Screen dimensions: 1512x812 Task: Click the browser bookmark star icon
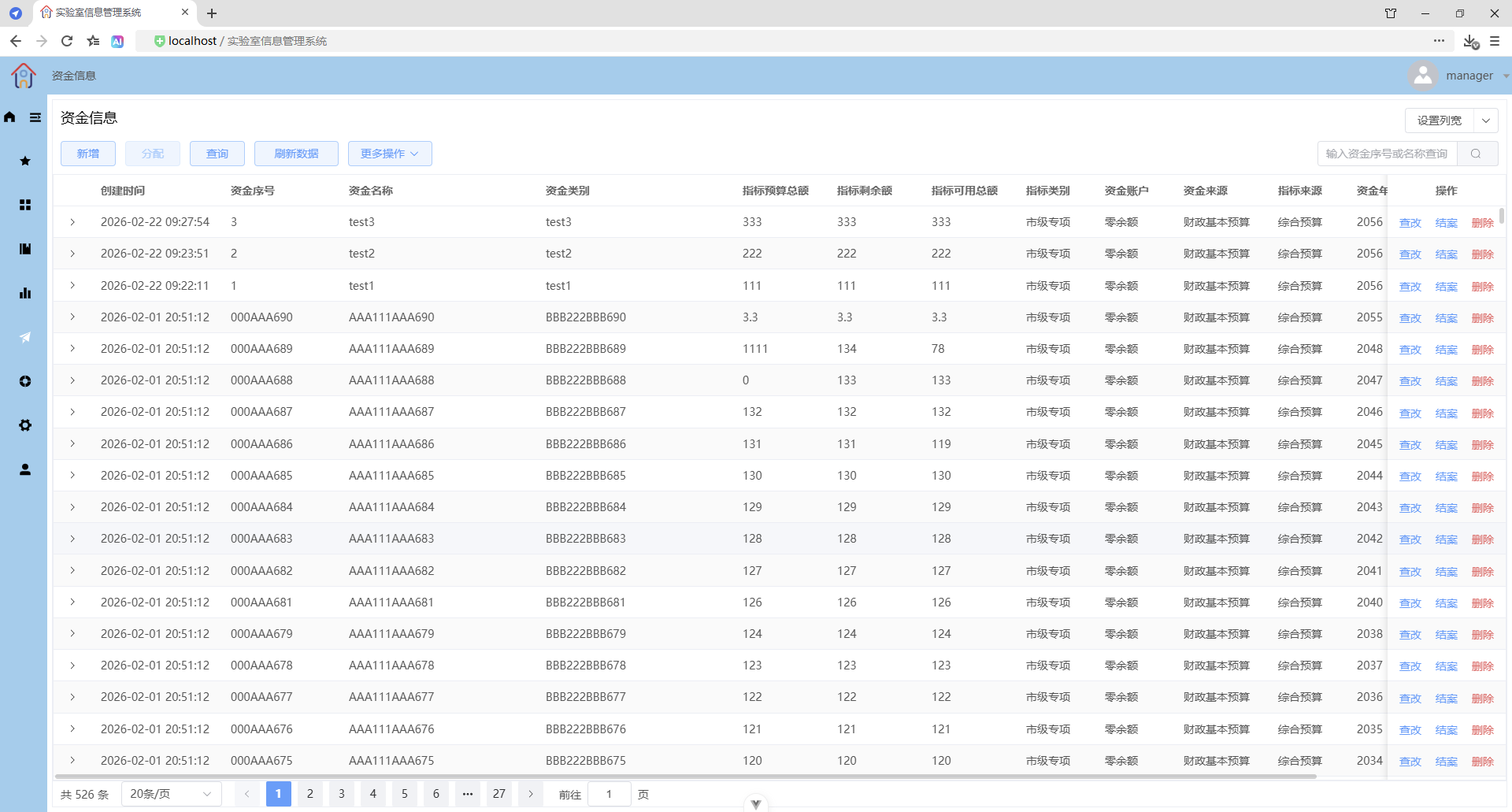[94, 41]
